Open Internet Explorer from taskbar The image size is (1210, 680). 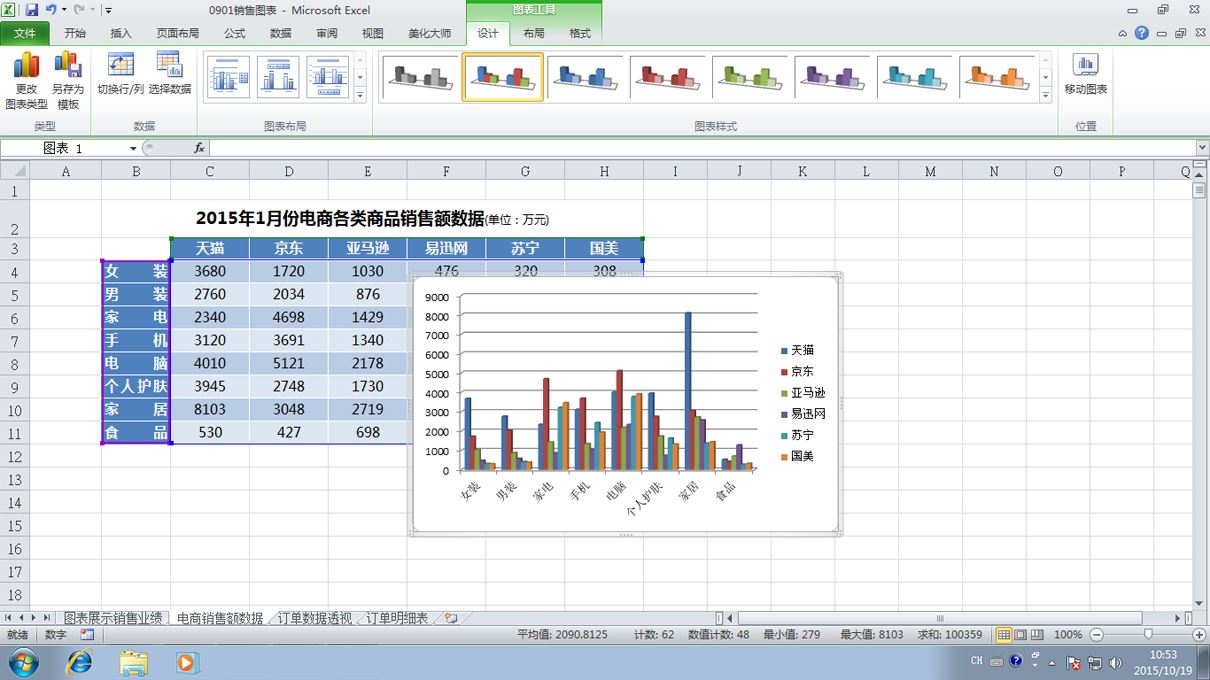(x=78, y=662)
